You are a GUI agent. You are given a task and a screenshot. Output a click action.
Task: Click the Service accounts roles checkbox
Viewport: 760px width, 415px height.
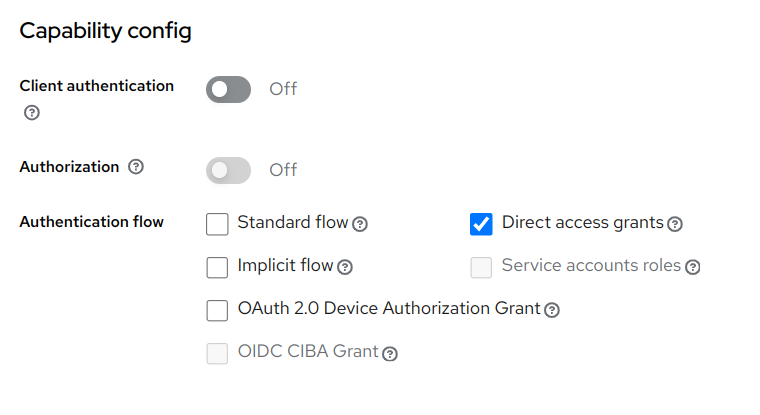[481, 267]
